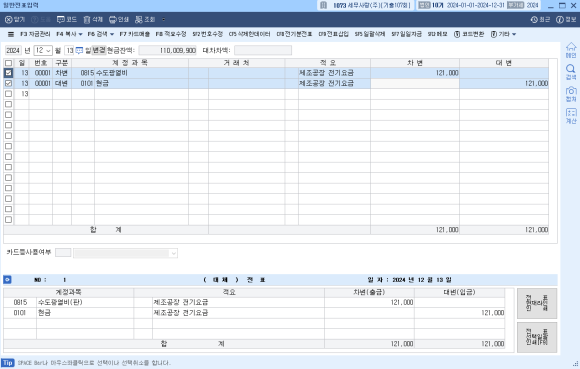Click the 현재라인인쇄 button
The height and width of the screenshot is (369, 580).
(x=537, y=303)
